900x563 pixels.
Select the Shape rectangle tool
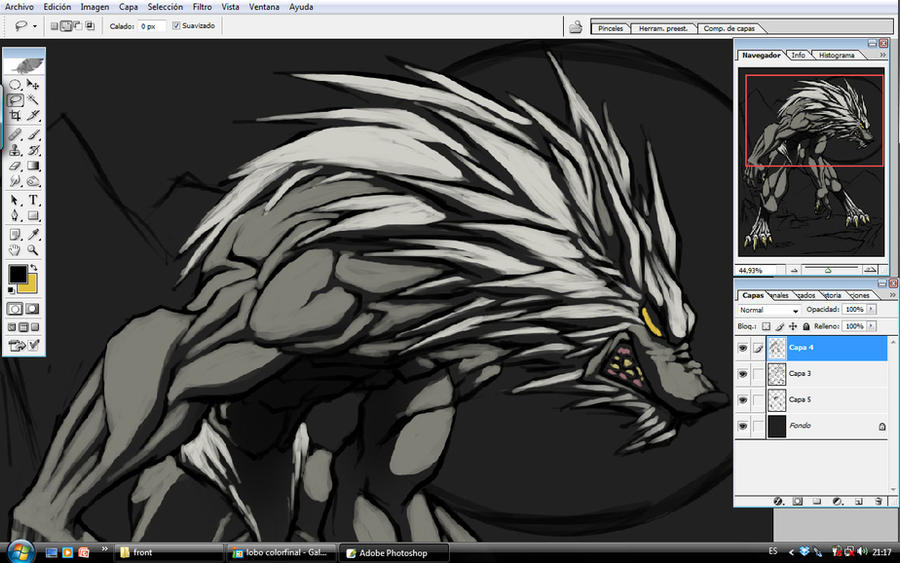point(33,216)
